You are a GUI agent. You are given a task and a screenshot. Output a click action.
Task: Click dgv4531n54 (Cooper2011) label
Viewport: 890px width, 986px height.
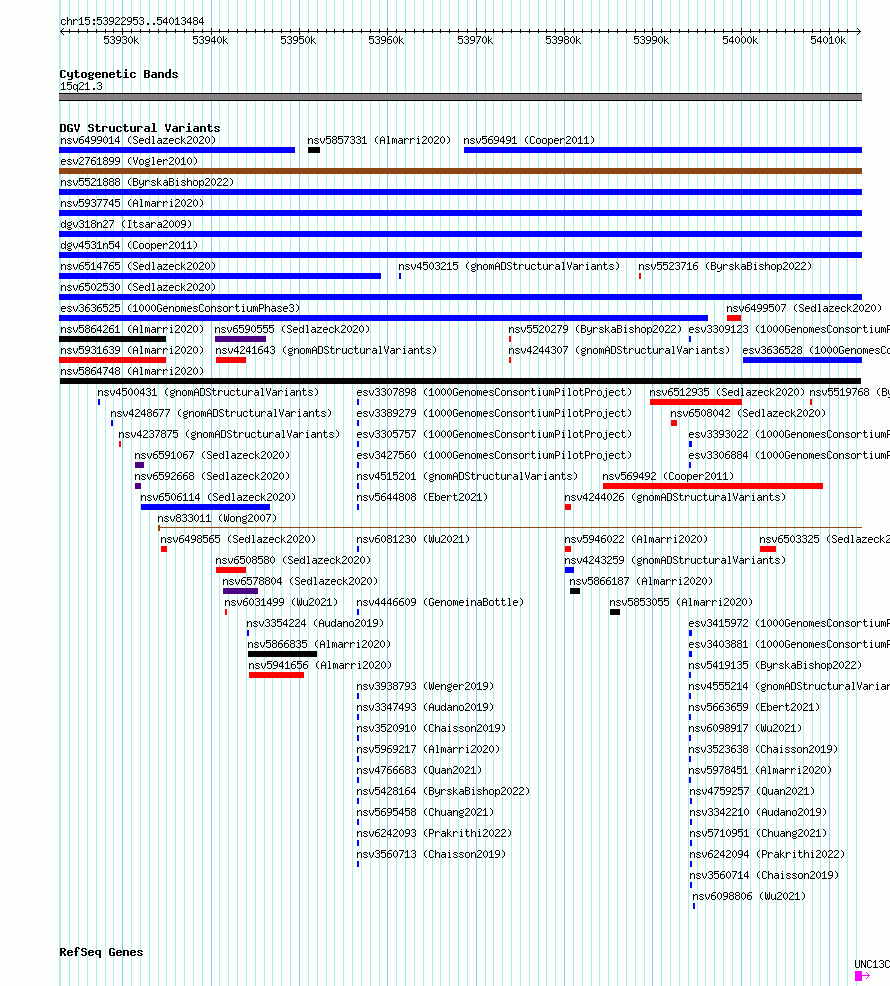tap(129, 245)
